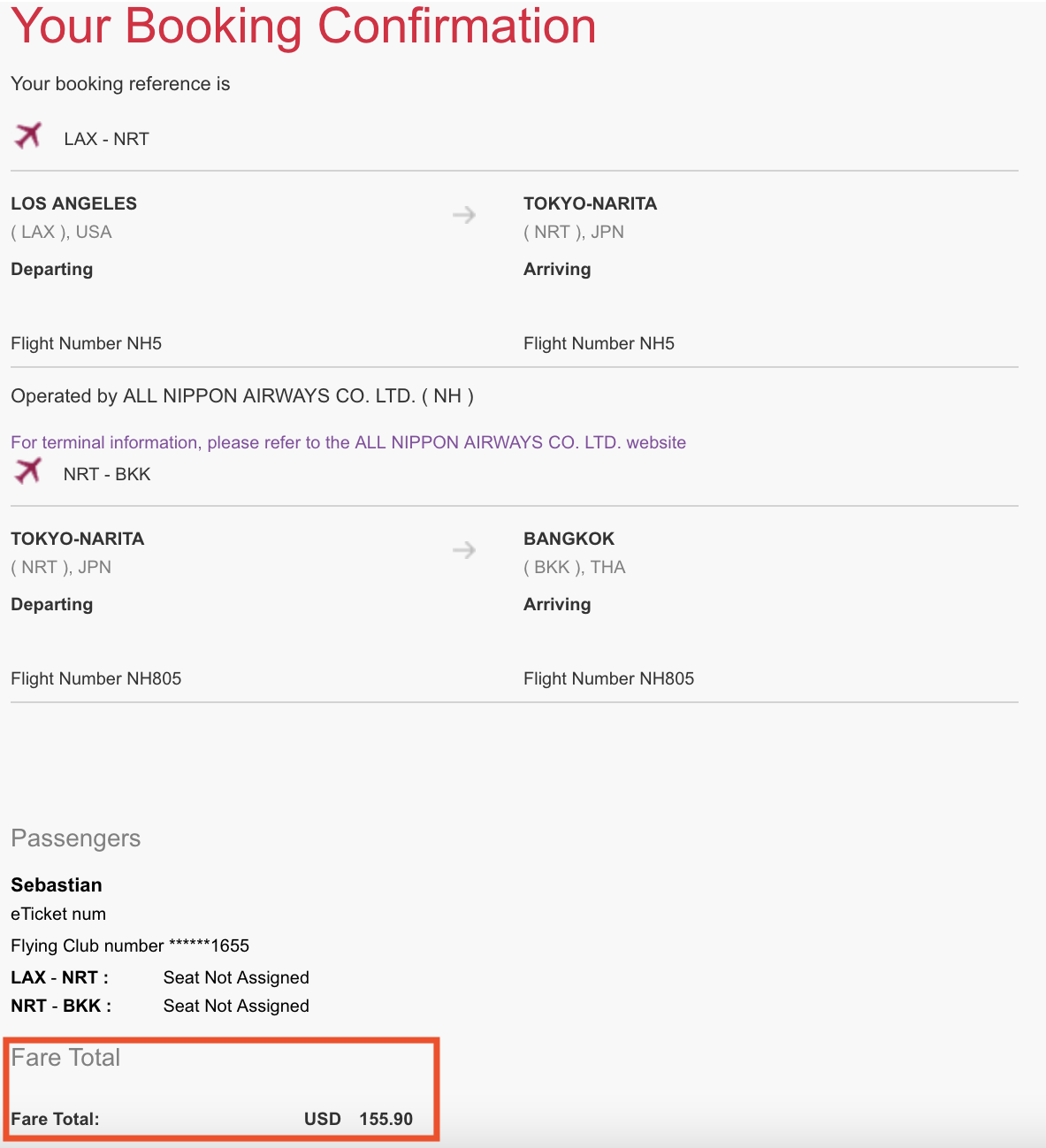Click the arrow between Los Angeles and Tokyo-Narita
1046x1148 pixels.
pos(464,215)
